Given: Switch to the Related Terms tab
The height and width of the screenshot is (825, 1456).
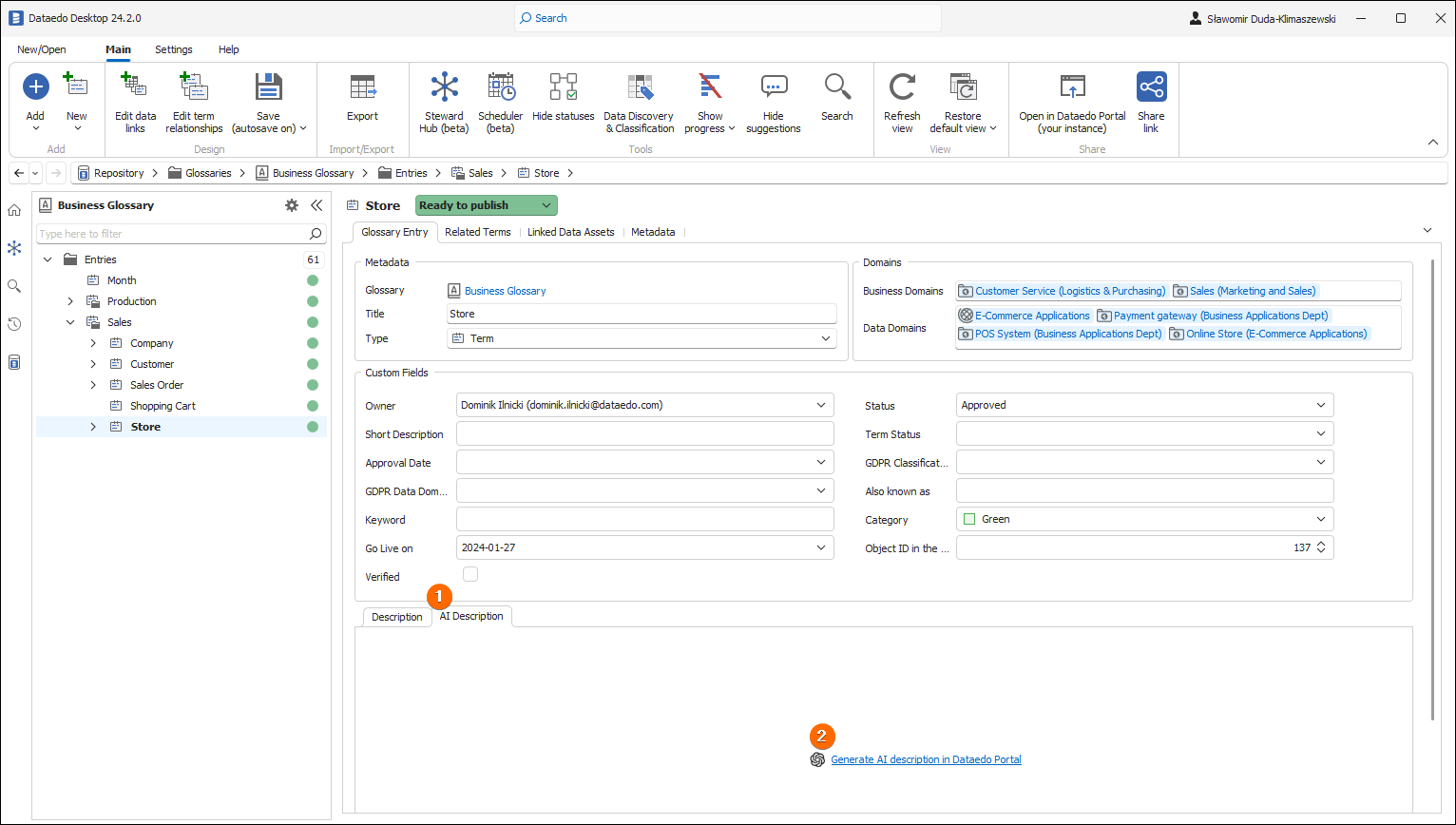Looking at the screenshot, I should click(478, 232).
